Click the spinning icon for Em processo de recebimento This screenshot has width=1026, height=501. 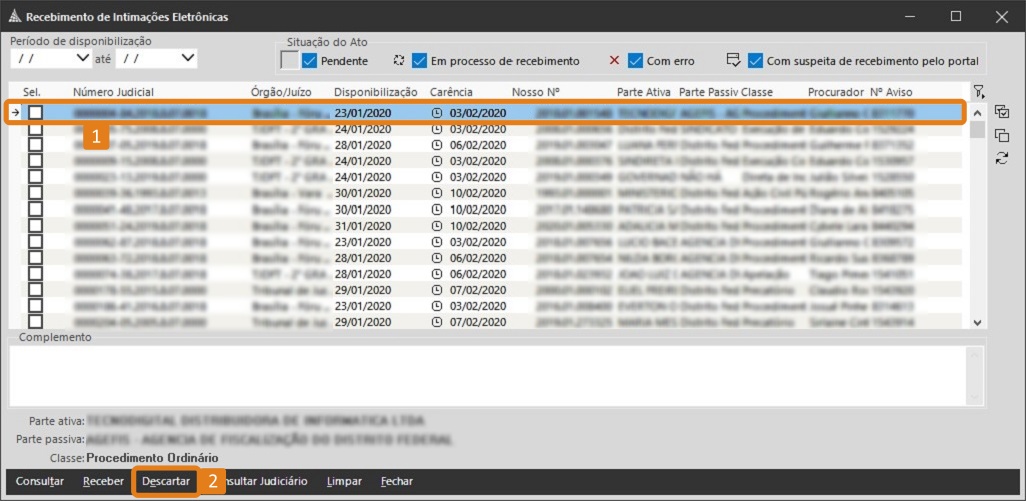pyautogui.click(x=398, y=61)
